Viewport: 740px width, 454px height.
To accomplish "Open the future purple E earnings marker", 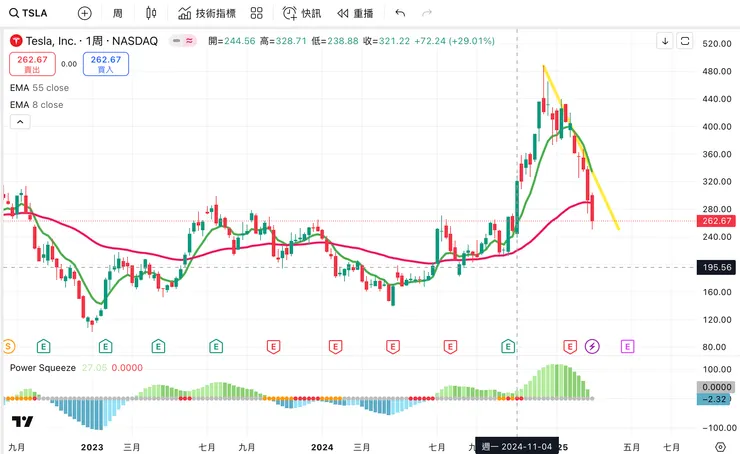I will click(627, 347).
